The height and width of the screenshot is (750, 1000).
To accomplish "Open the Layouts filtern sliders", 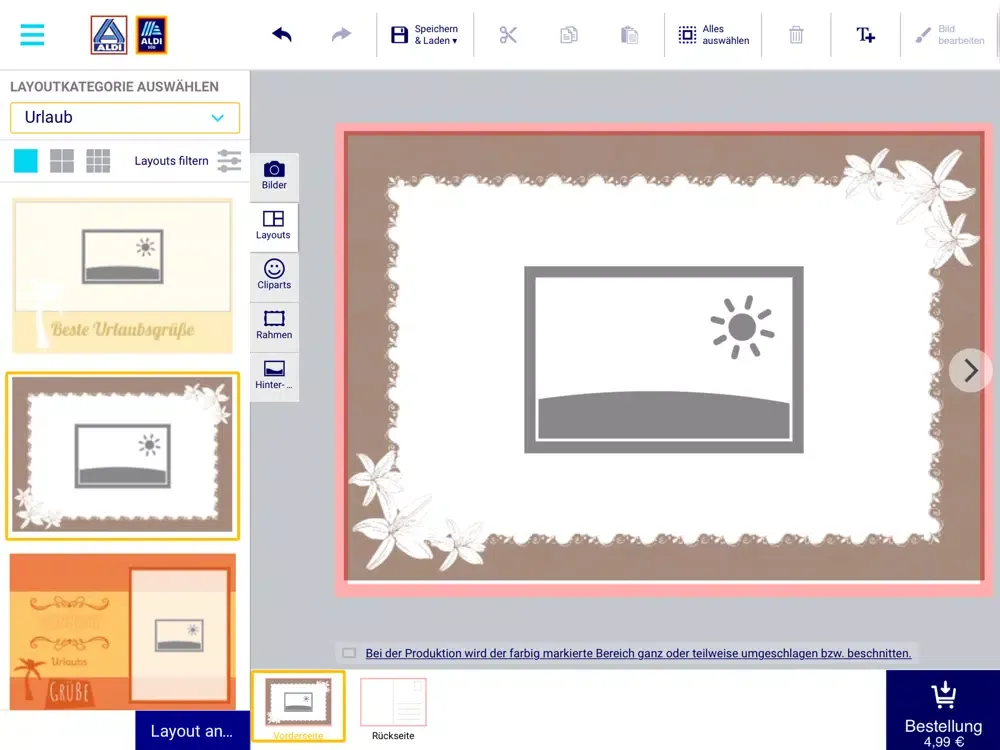I will pyautogui.click(x=229, y=161).
